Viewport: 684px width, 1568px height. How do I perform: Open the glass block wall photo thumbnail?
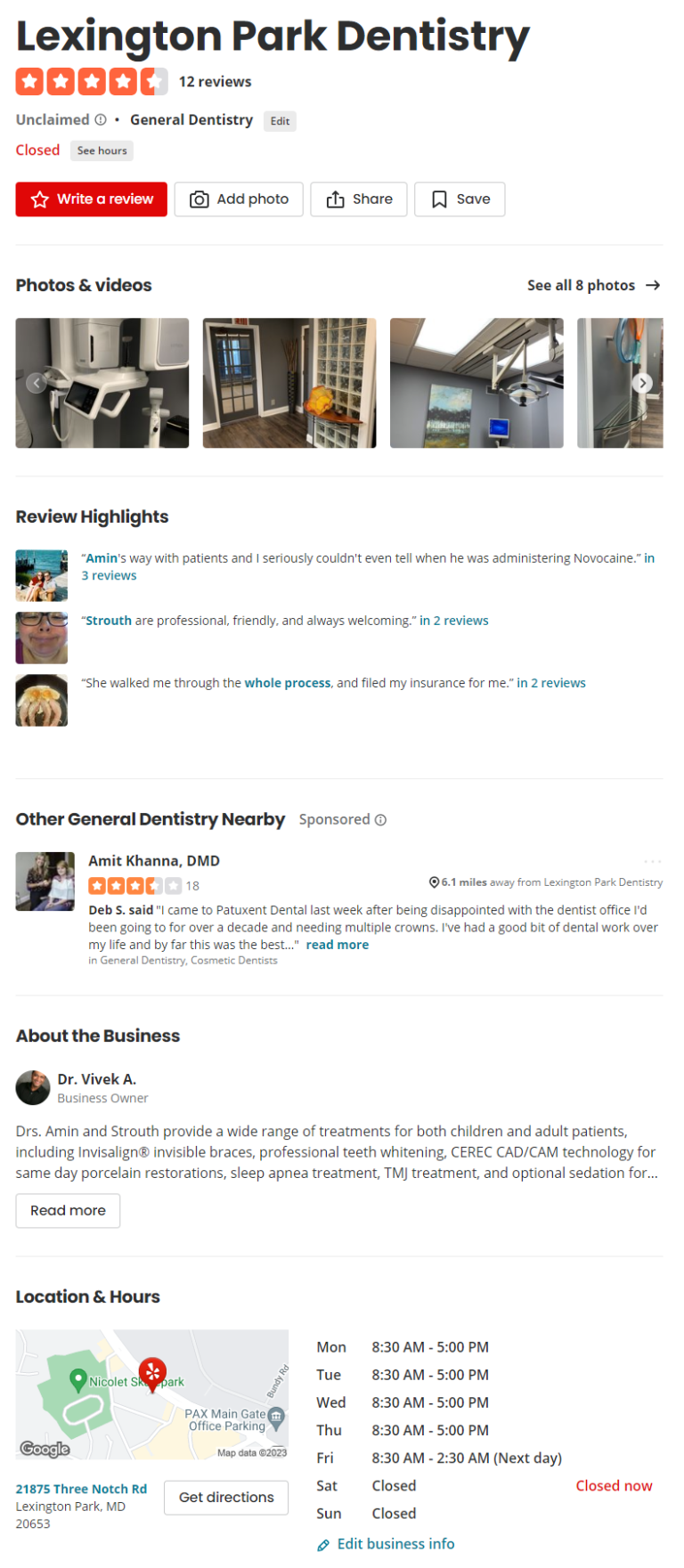pos(289,383)
